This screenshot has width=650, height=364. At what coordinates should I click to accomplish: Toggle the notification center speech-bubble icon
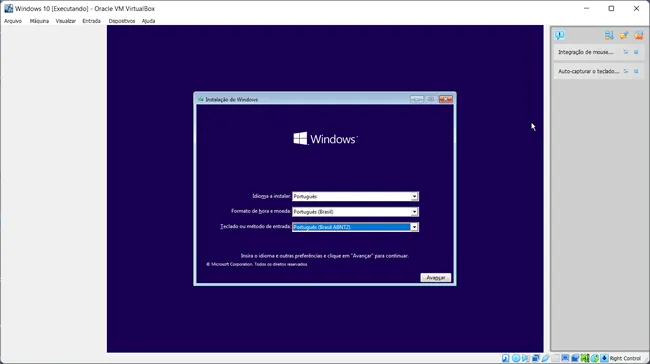pos(560,35)
